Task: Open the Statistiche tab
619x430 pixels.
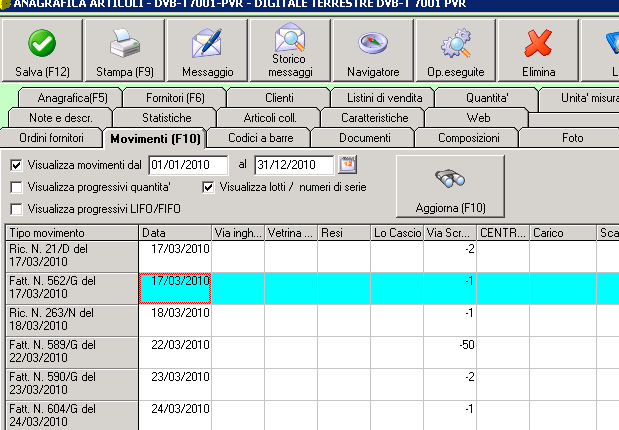Action: (166, 118)
